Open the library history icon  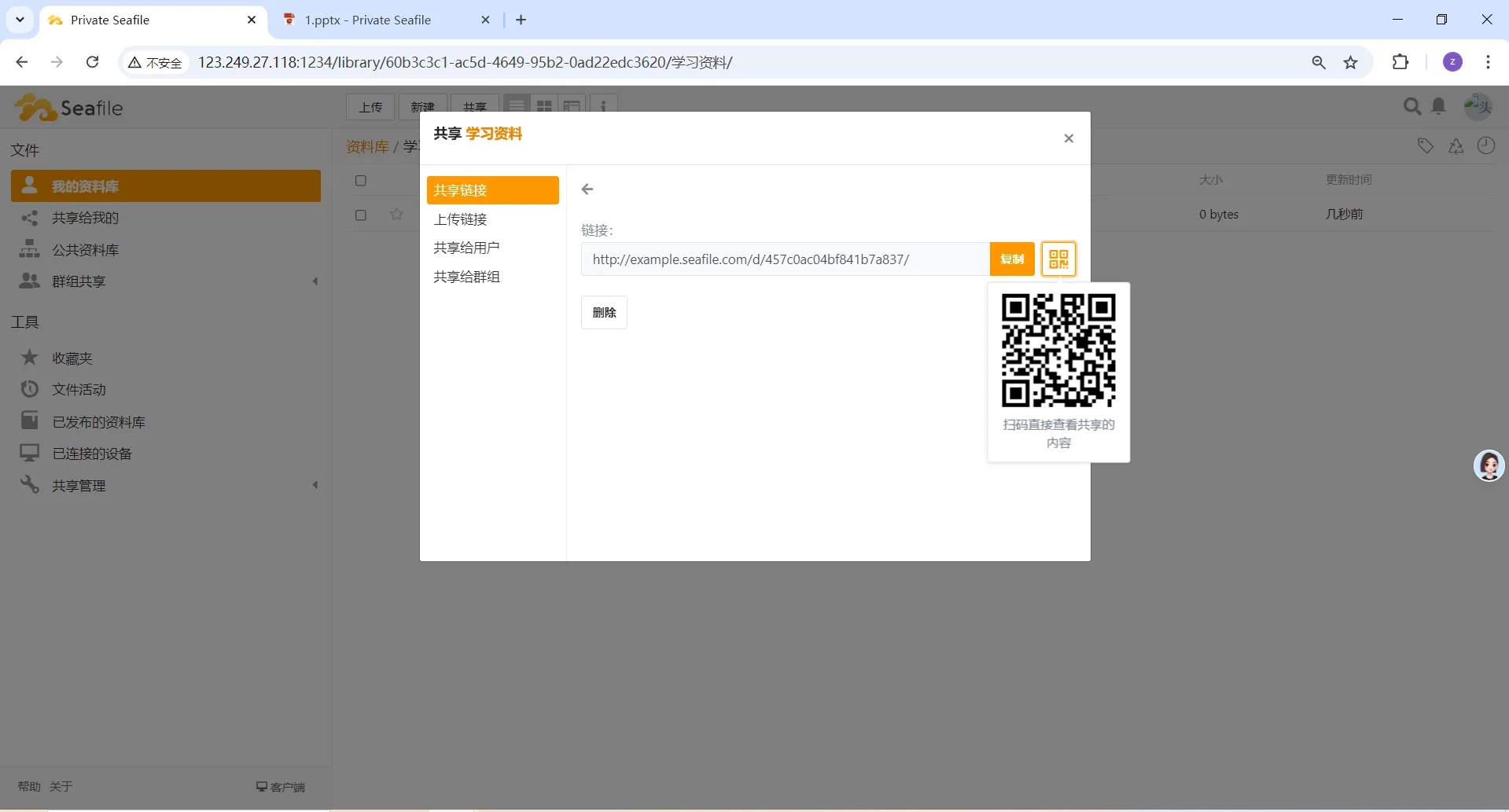point(1486,145)
